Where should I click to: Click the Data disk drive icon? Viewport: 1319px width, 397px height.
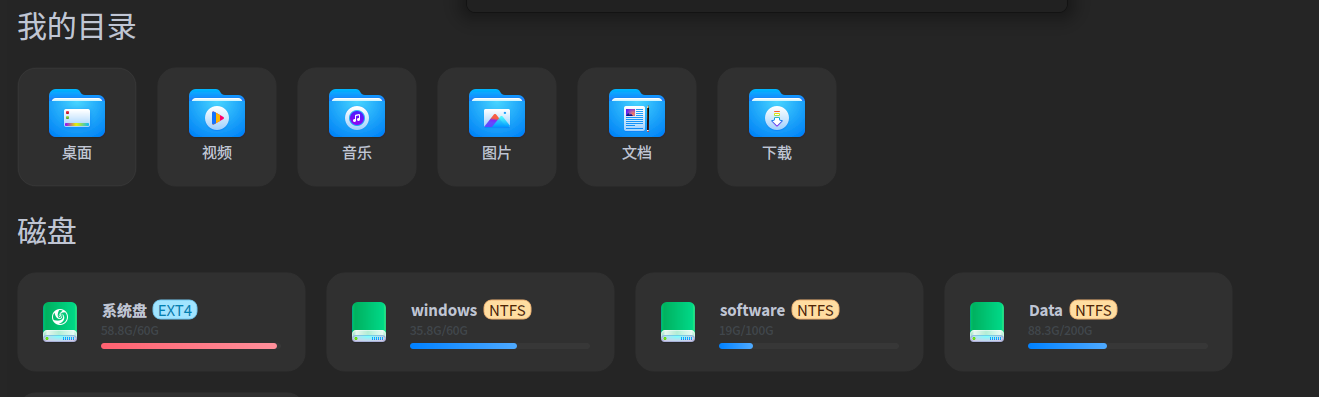coord(987,322)
